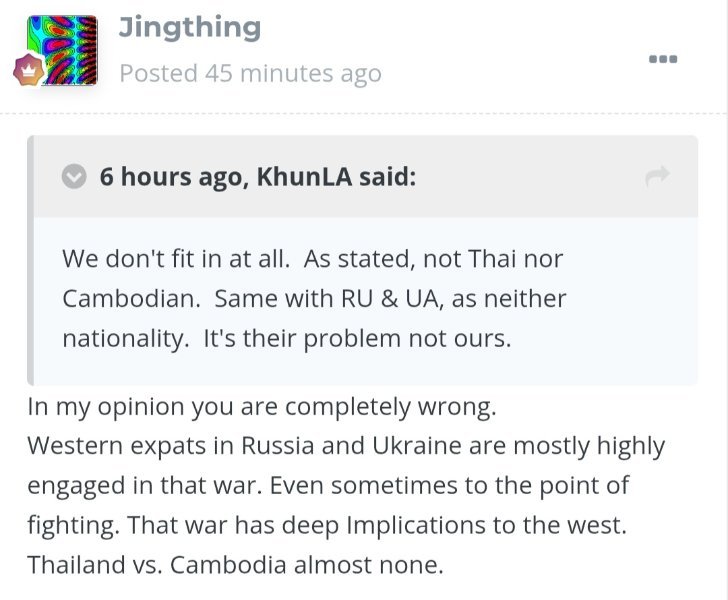Click the line starting "fighting. That war has deep"
Image resolution: width=728 pixels, height=600 pixels.
pos(327,526)
